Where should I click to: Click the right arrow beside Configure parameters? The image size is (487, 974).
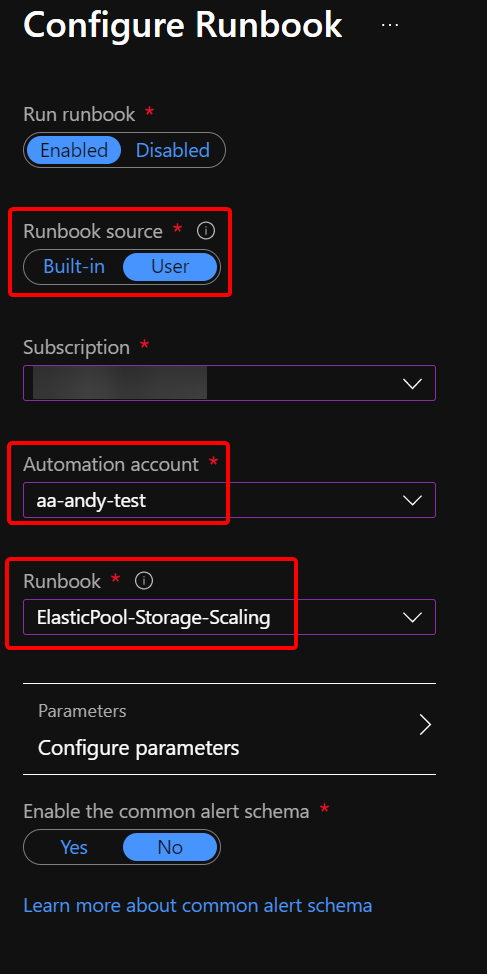(x=425, y=724)
